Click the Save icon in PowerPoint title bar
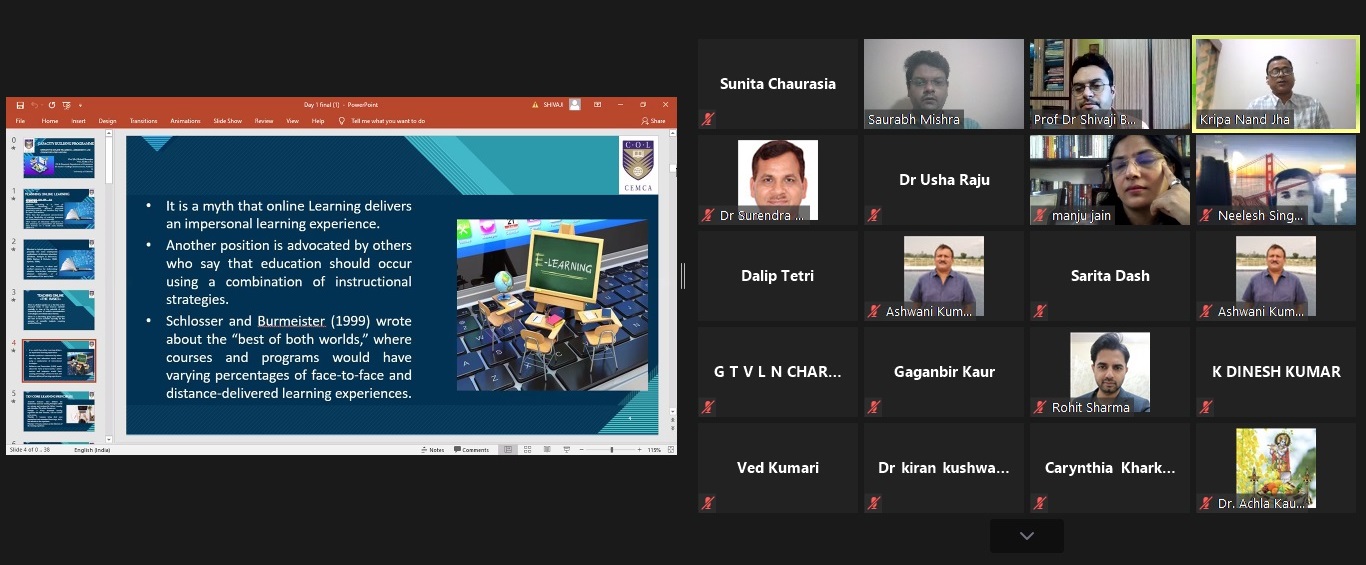1366x565 pixels. (20, 105)
